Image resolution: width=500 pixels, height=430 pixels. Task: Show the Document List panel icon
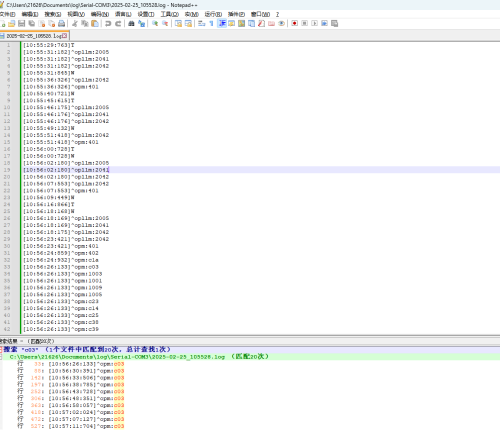251,23
